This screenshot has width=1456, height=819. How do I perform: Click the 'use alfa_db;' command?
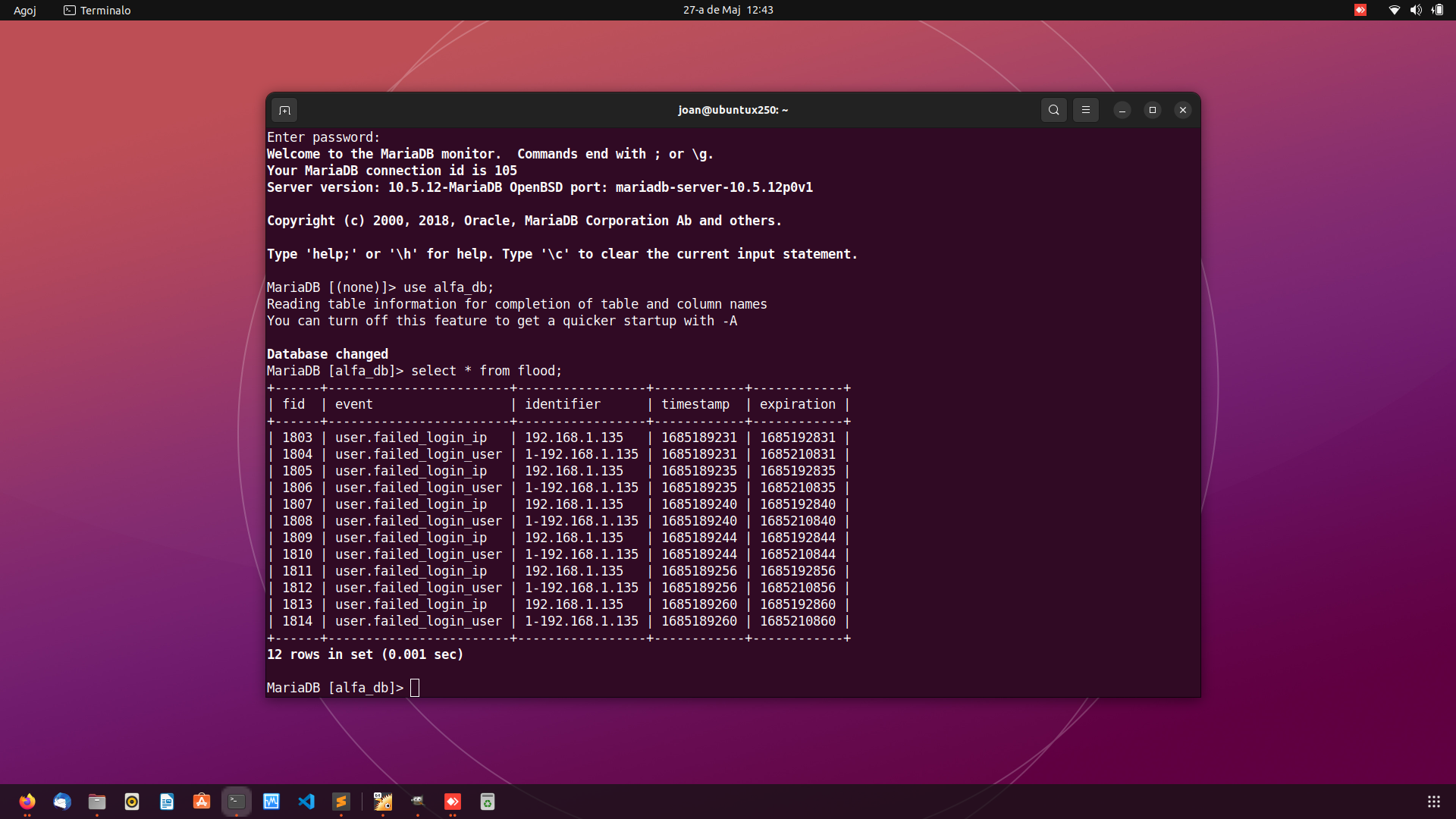pyautogui.click(x=449, y=287)
